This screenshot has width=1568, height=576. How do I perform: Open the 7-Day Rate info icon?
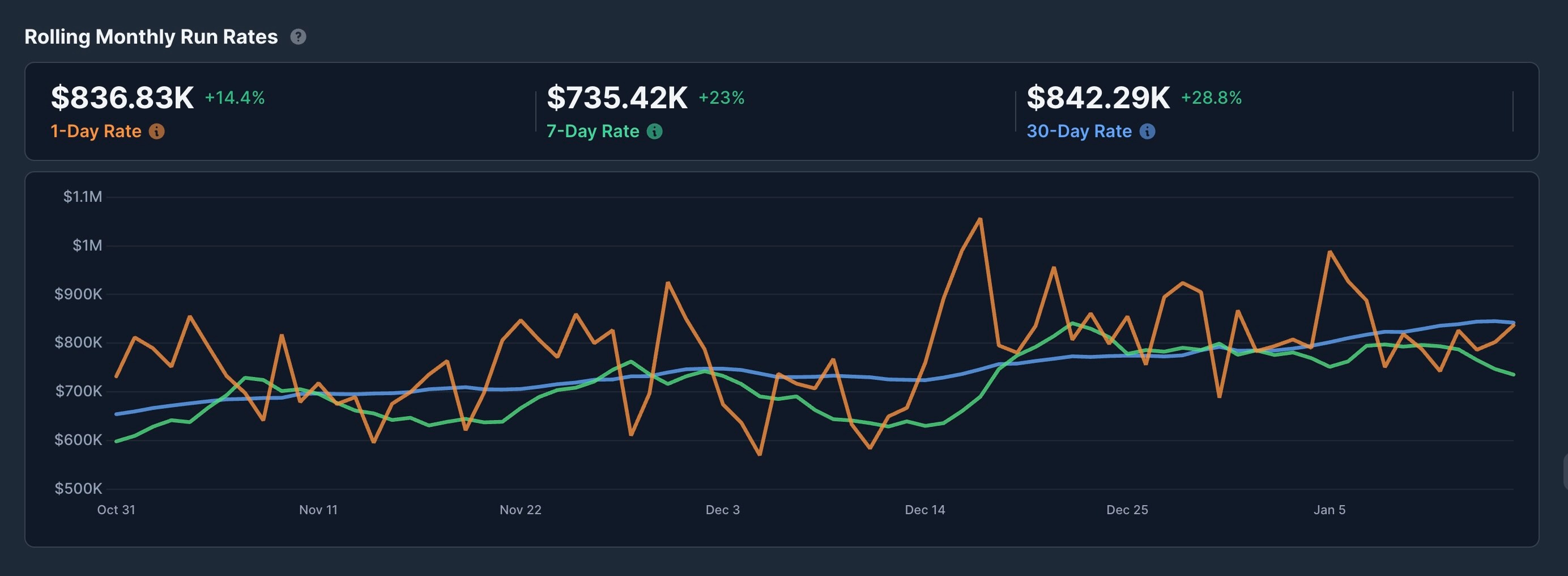pyautogui.click(x=655, y=132)
